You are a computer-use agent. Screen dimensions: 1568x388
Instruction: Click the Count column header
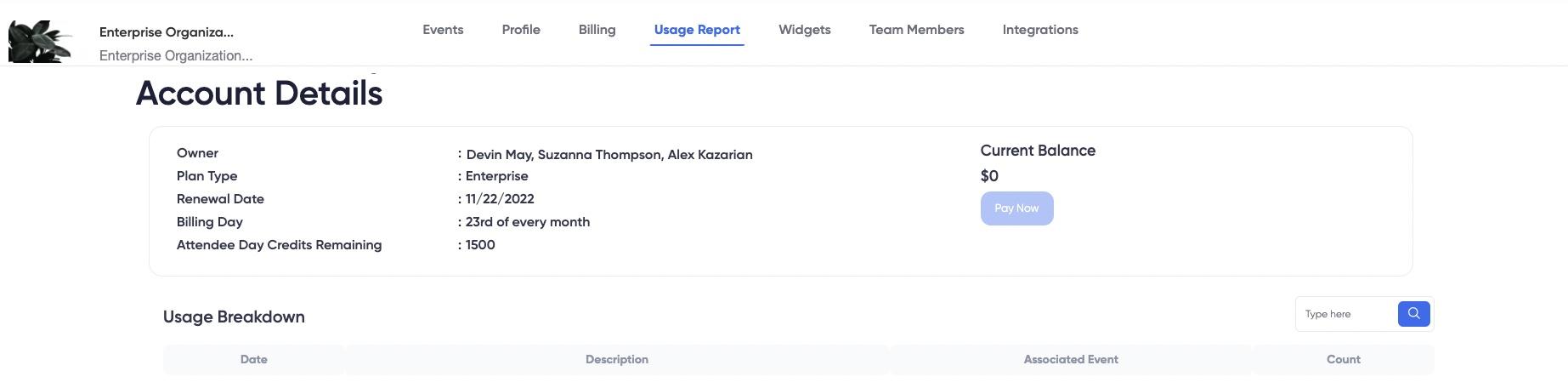[x=1344, y=360]
